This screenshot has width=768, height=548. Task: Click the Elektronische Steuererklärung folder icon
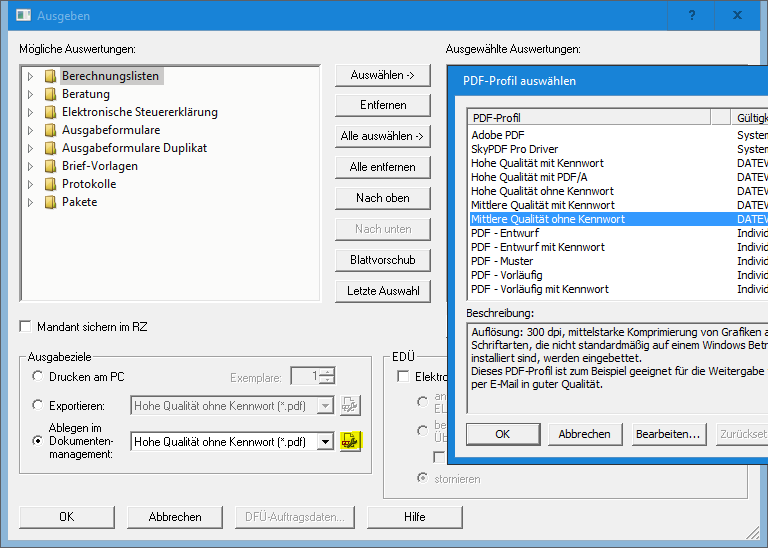pyautogui.click(x=50, y=112)
